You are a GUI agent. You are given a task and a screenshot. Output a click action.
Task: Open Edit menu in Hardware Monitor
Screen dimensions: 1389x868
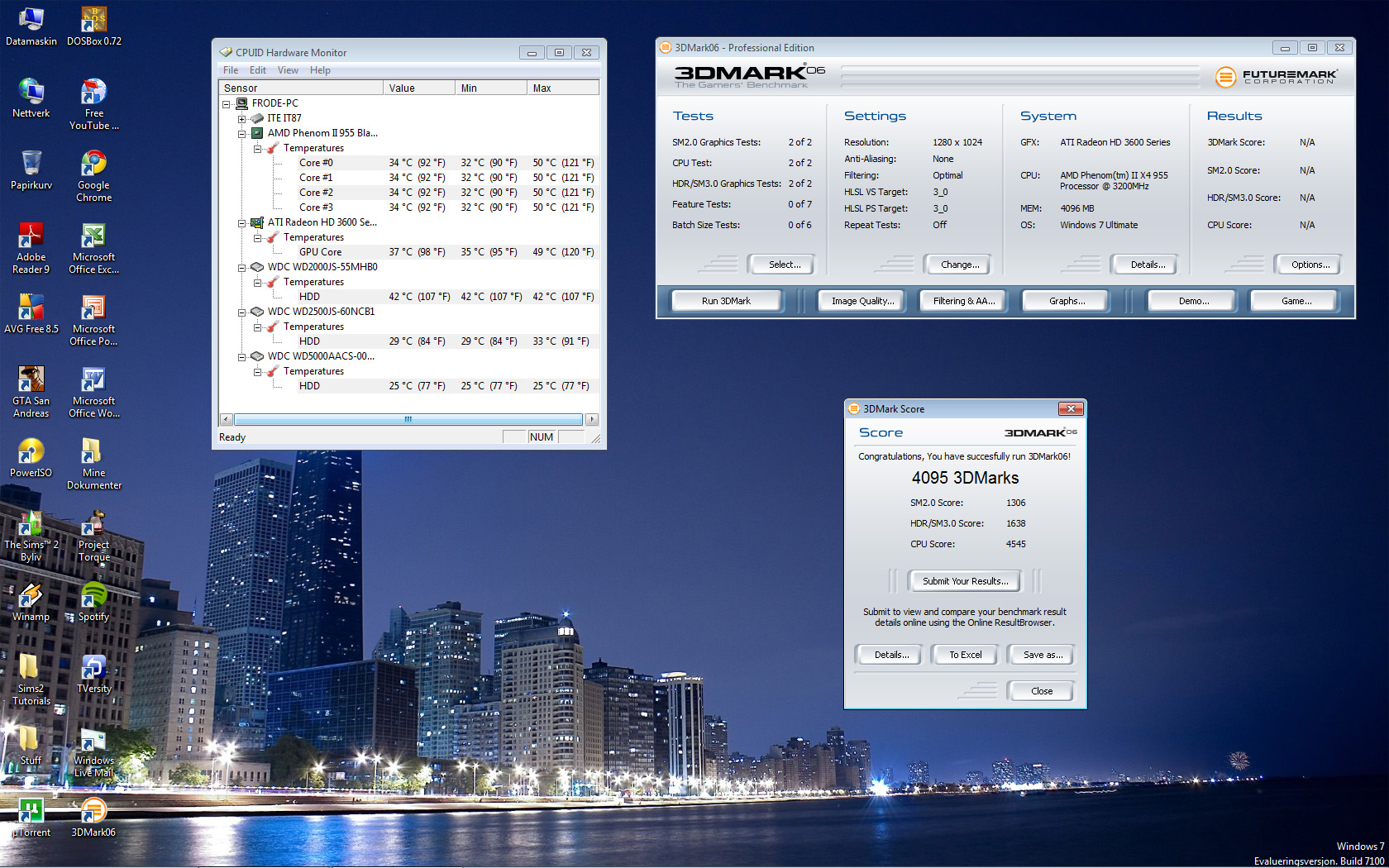tap(258, 70)
